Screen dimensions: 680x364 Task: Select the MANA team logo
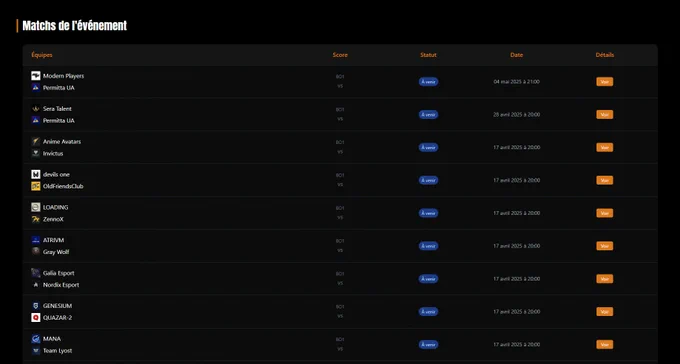36,339
